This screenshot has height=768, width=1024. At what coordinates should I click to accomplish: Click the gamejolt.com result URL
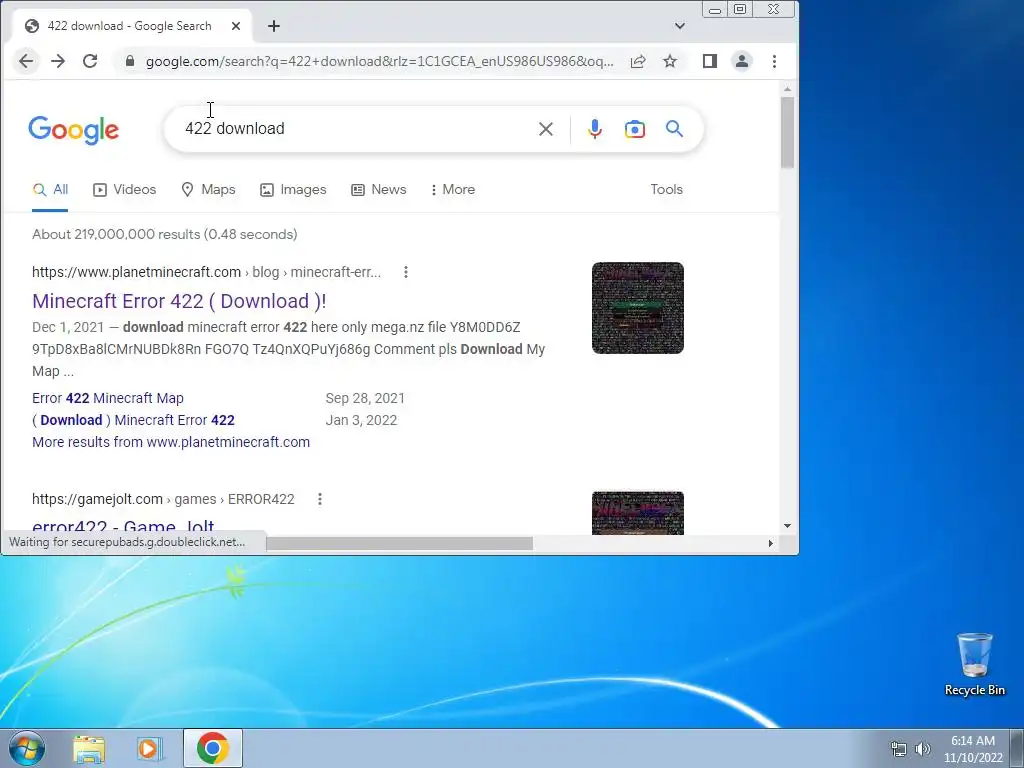(163, 500)
